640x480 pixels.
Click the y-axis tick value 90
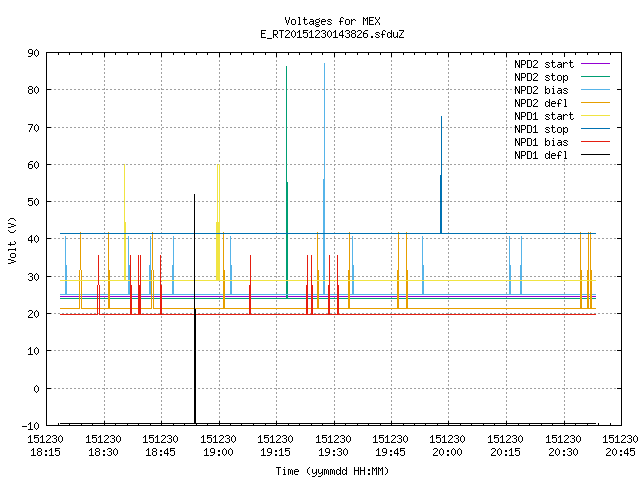point(33,53)
